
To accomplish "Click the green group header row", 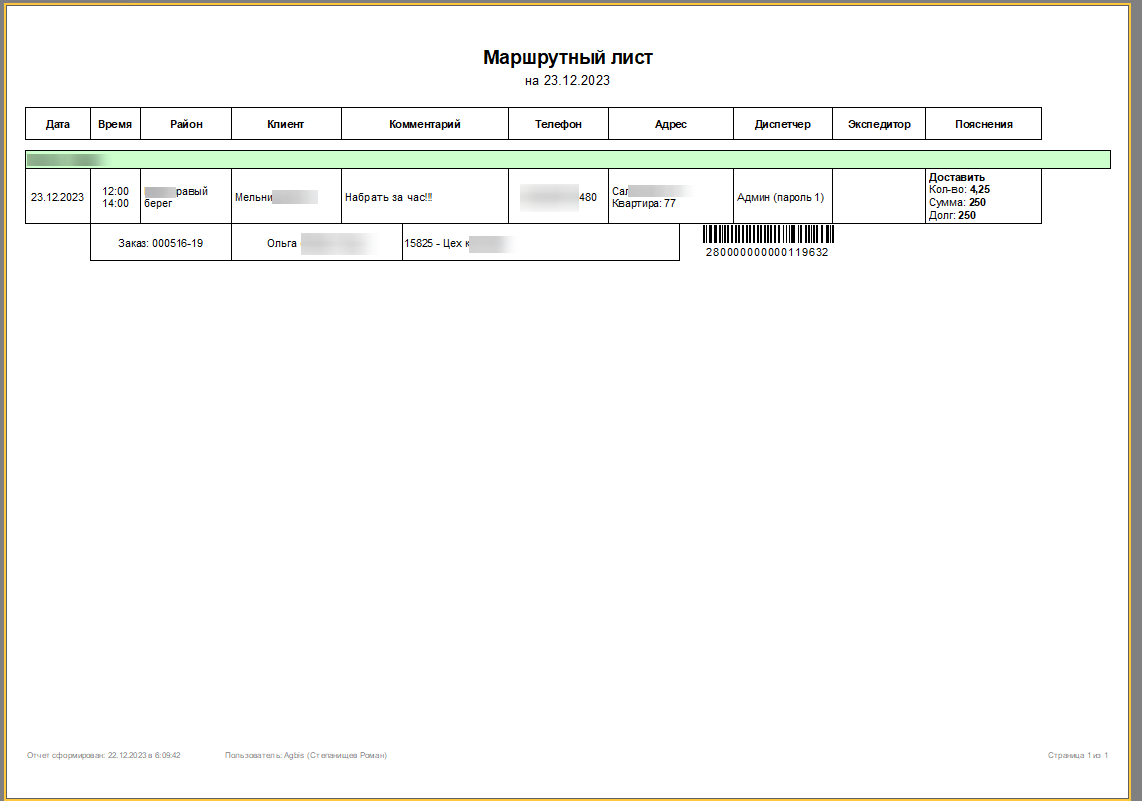I will (x=568, y=160).
